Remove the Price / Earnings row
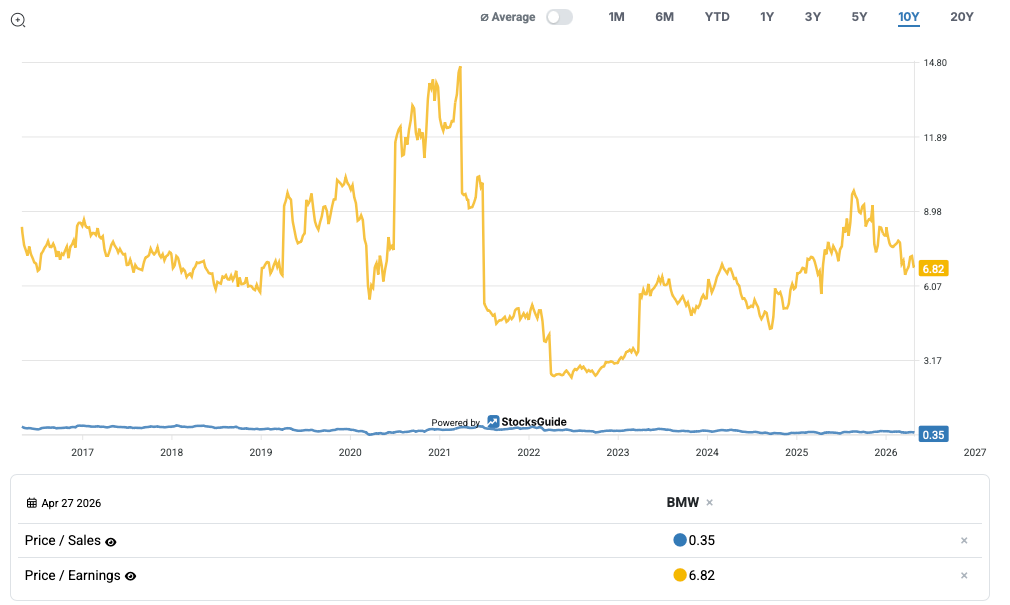The height and width of the screenshot is (605, 1010). point(964,575)
